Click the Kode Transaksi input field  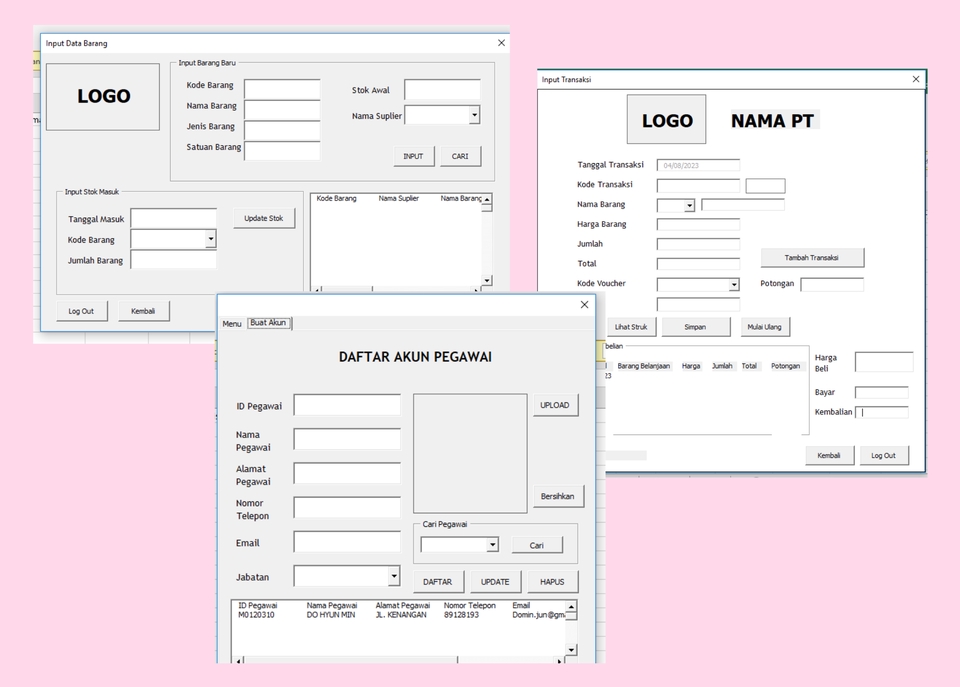pos(698,185)
